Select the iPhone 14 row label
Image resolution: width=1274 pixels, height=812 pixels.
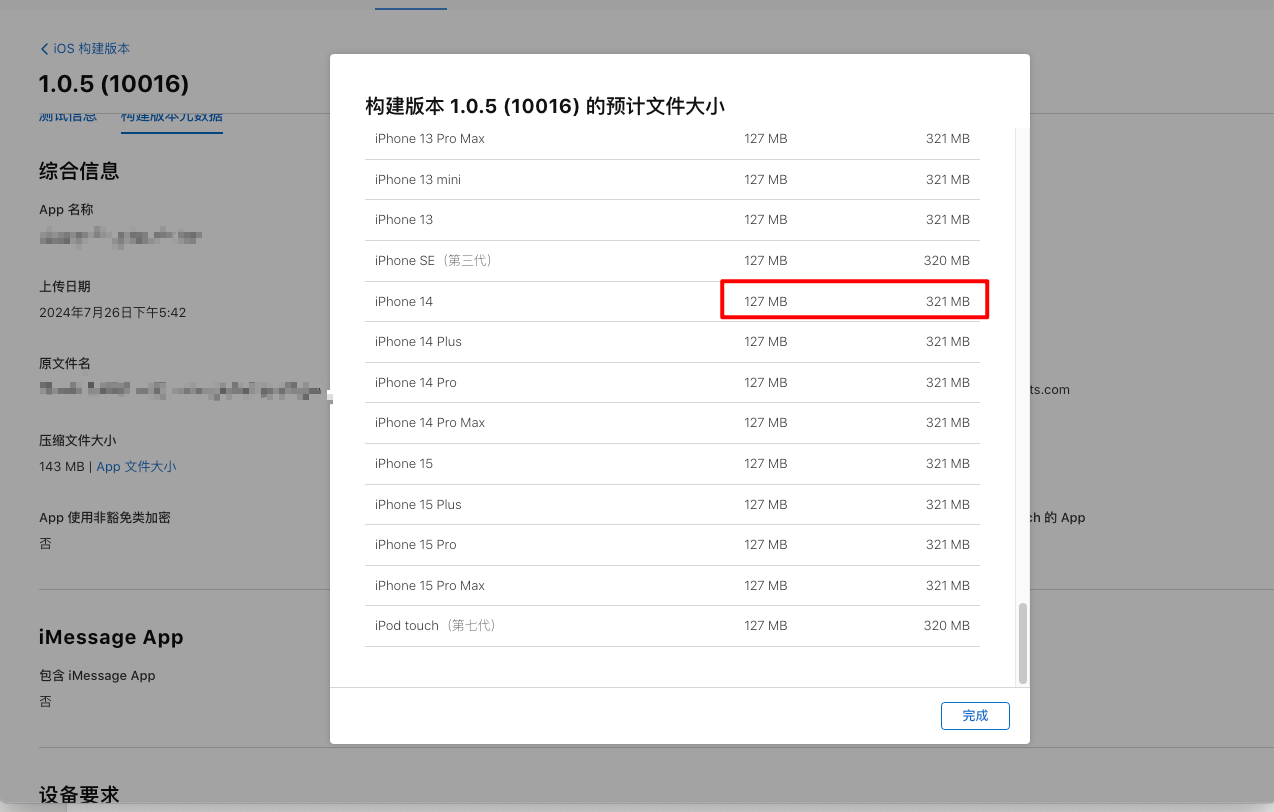pos(404,302)
